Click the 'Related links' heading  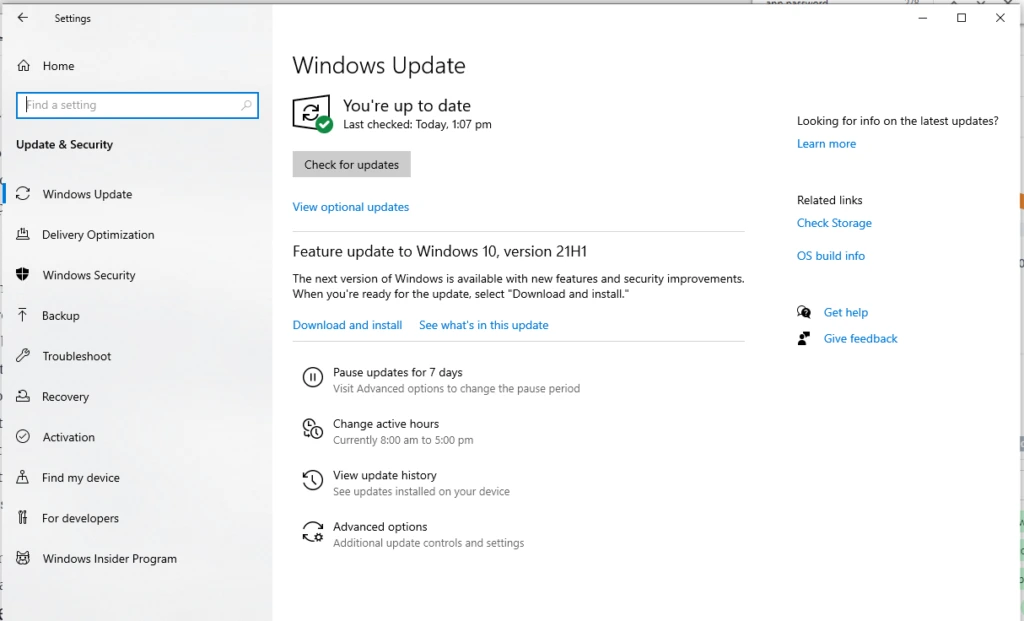[829, 200]
